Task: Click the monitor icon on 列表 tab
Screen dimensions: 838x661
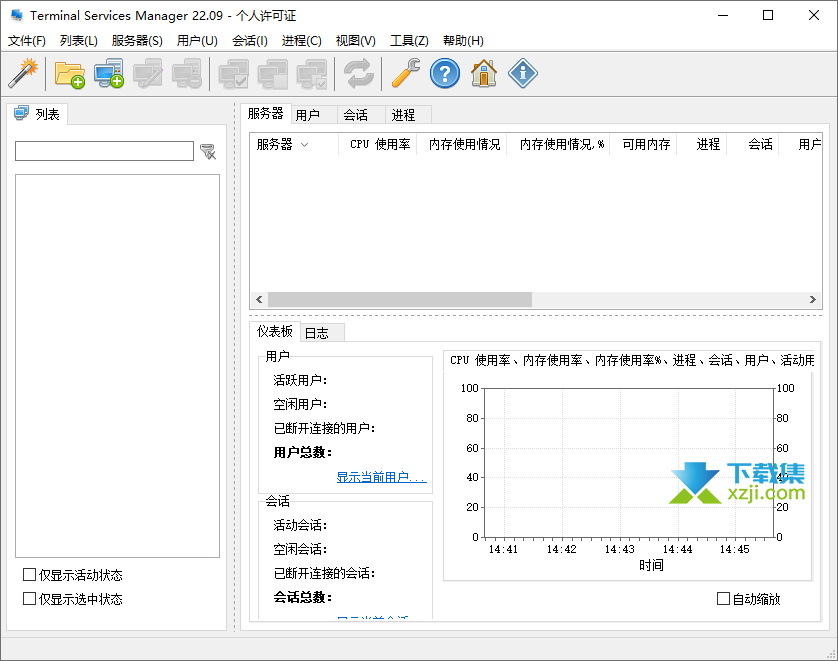Action: point(21,113)
